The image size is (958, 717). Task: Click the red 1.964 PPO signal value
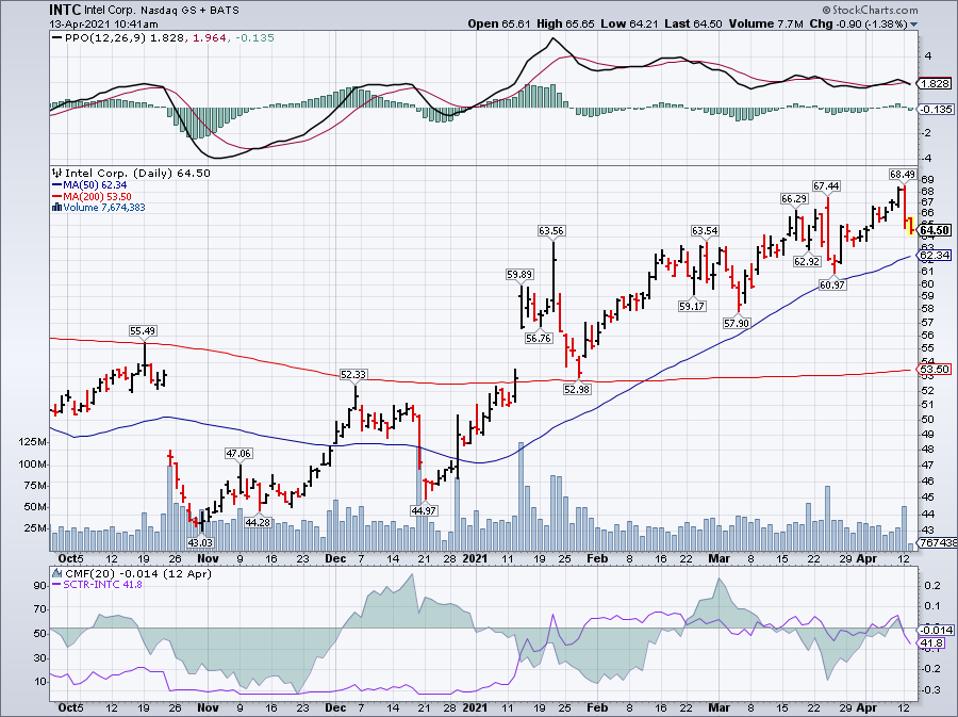click(210, 38)
